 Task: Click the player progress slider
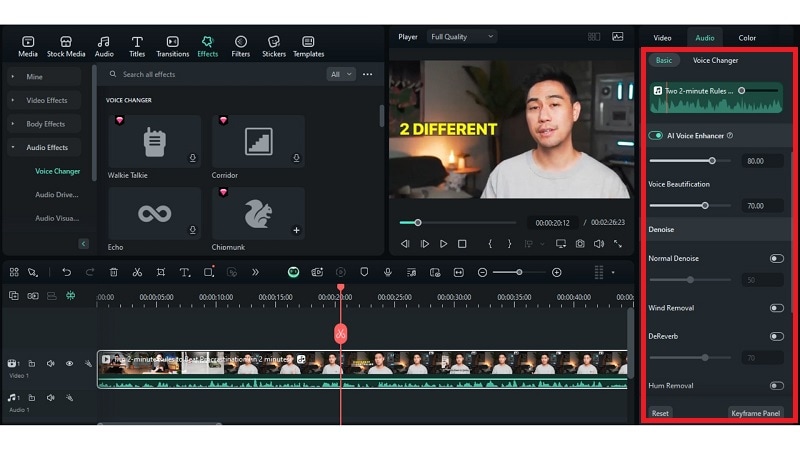pos(458,223)
